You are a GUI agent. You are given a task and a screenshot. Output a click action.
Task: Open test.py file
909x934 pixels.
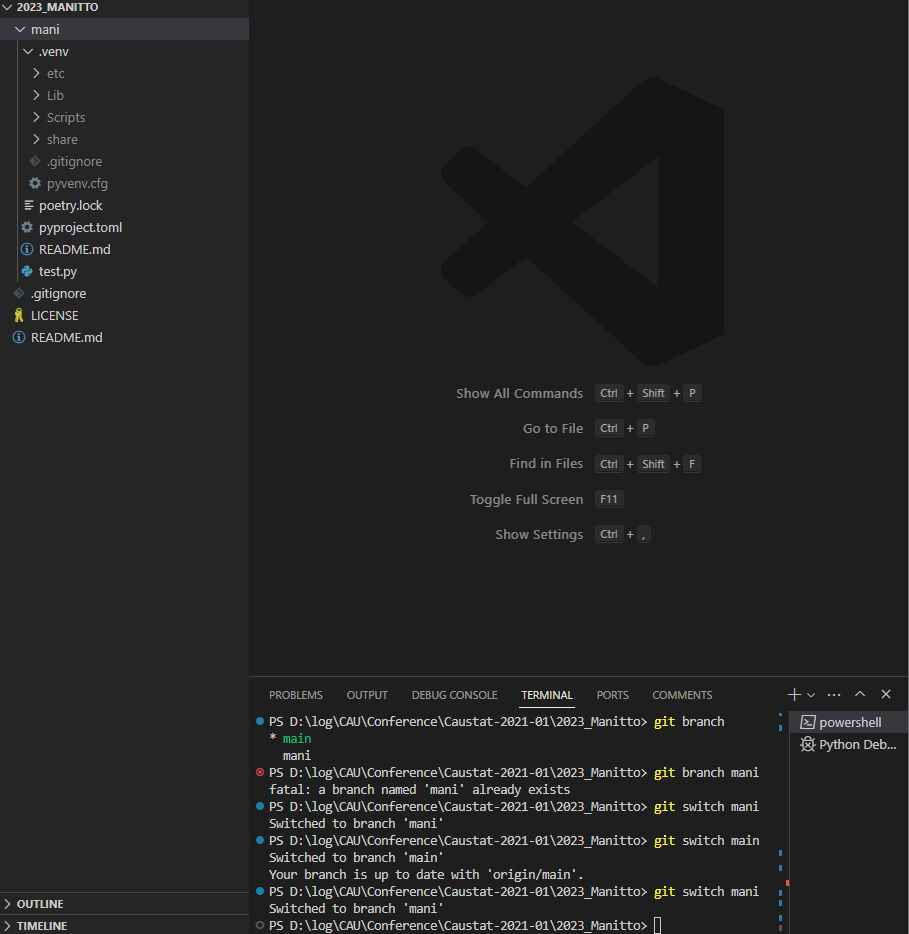(x=58, y=272)
